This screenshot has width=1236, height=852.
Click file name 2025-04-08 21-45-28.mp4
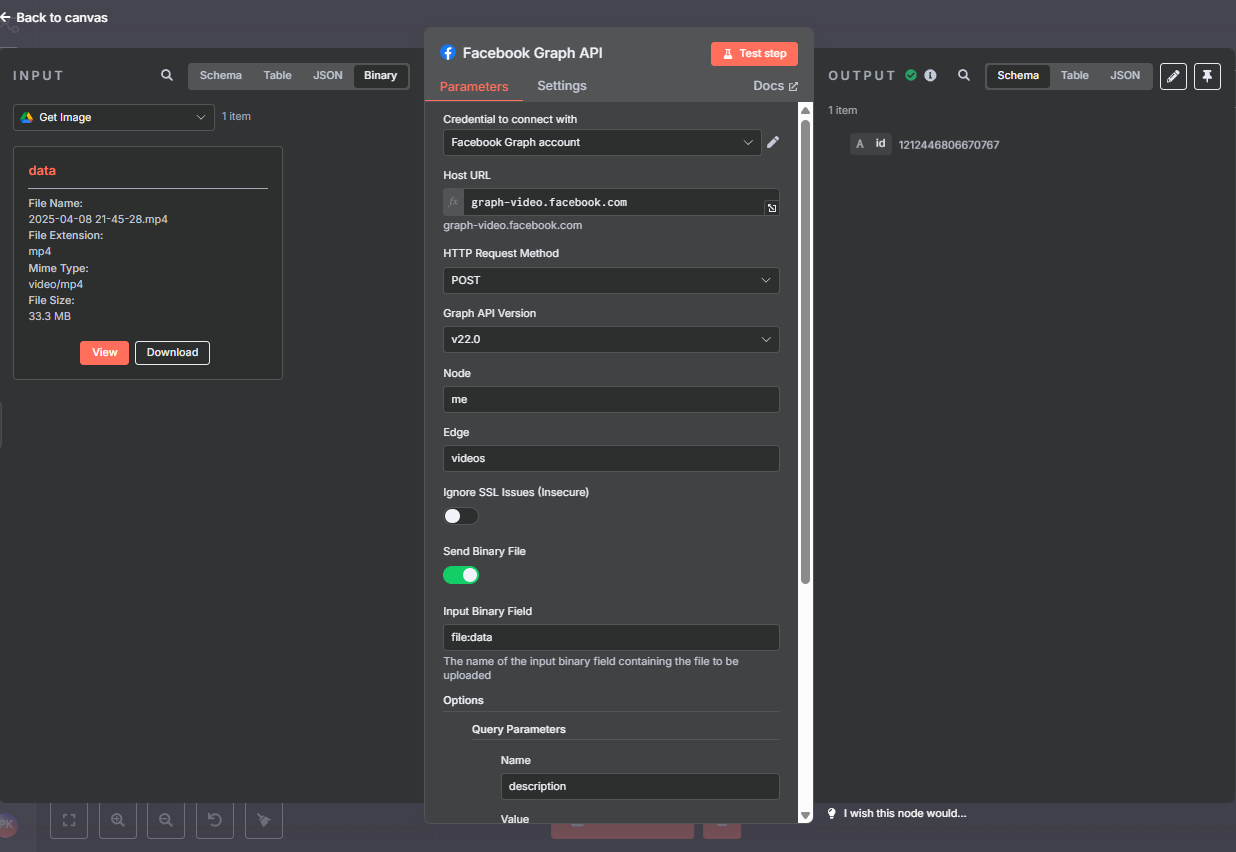point(98,219)
